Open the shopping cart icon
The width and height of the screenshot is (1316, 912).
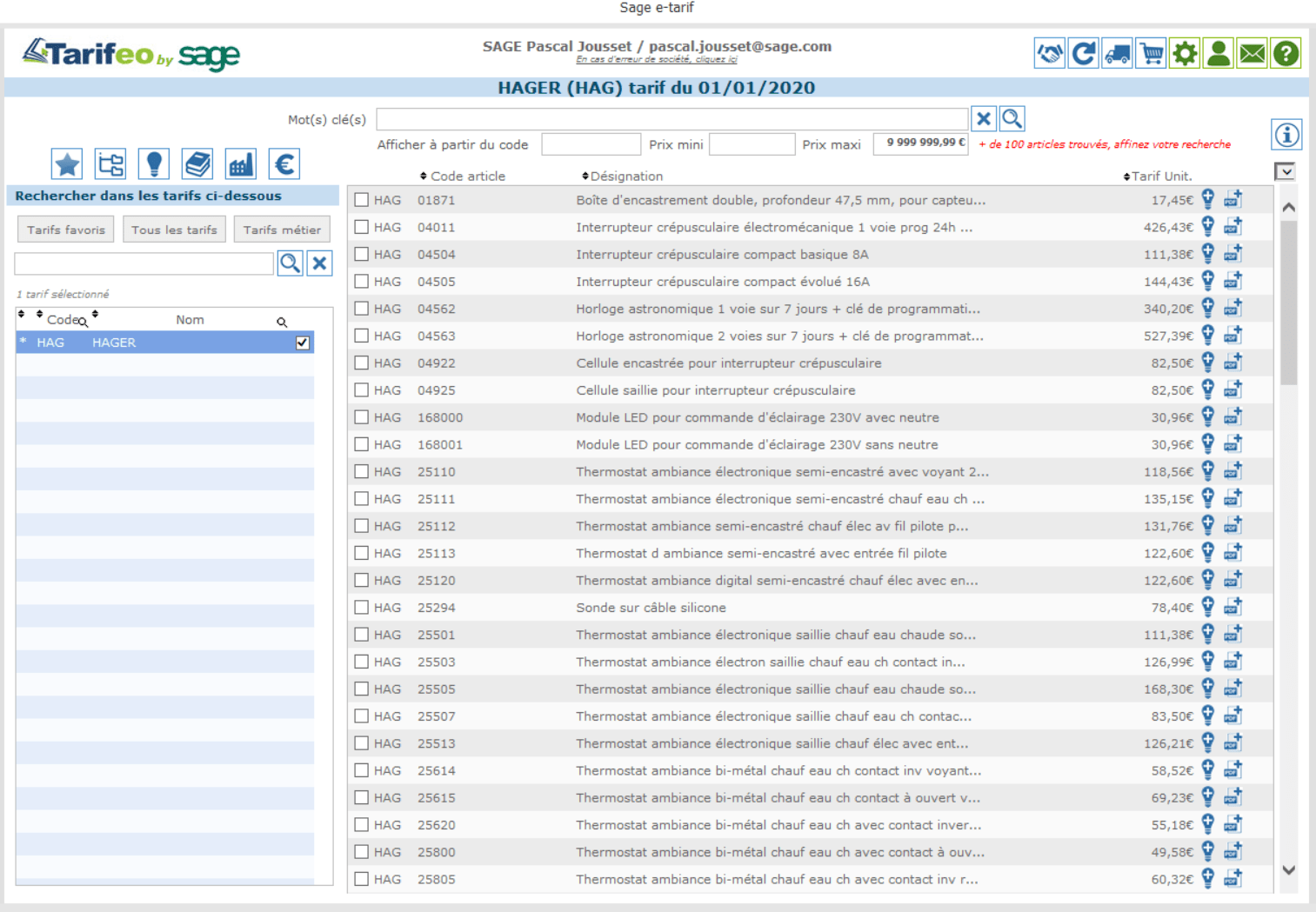pyautogui.click(x=1151, y=53)
